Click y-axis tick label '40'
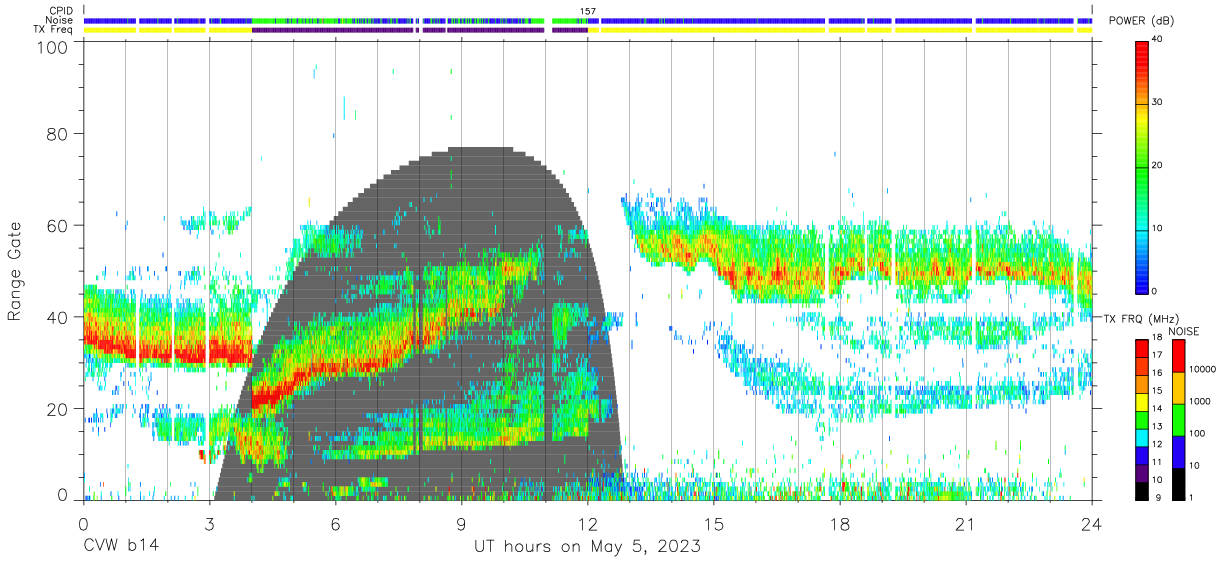 (x=58, y=317)
